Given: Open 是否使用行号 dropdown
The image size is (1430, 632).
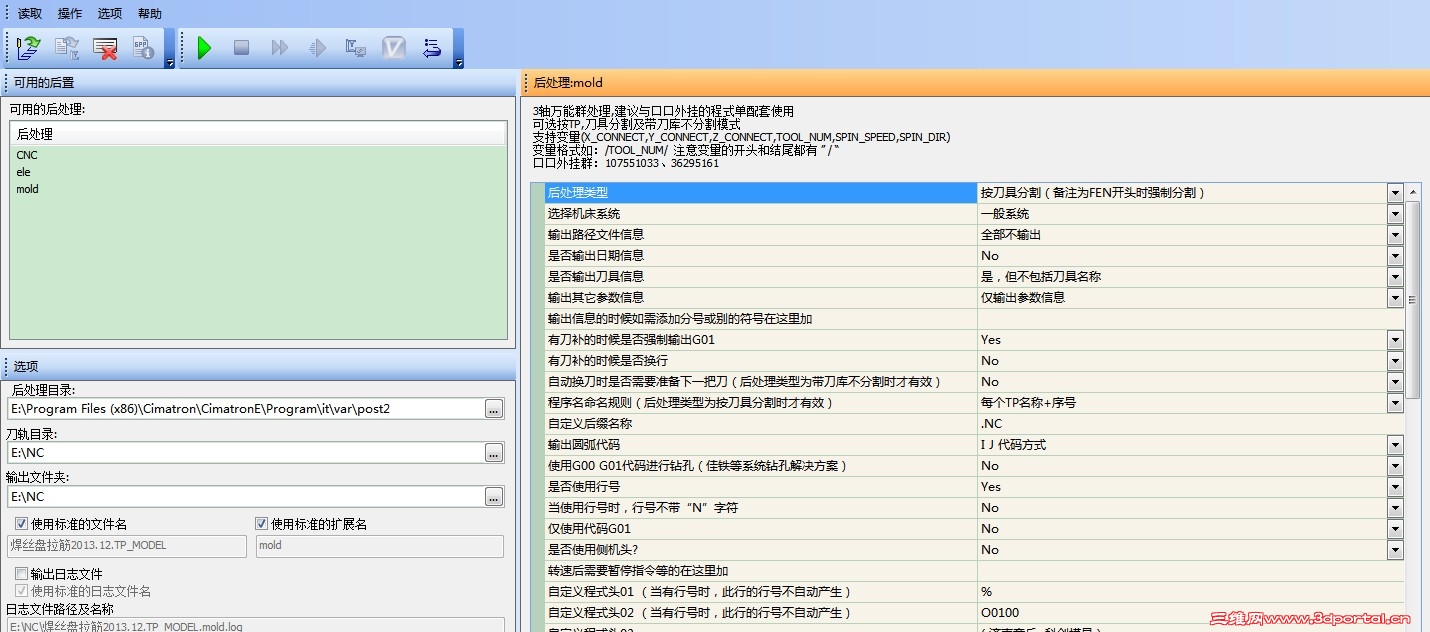Looking at the screenshot, I should pos(1395,487).
